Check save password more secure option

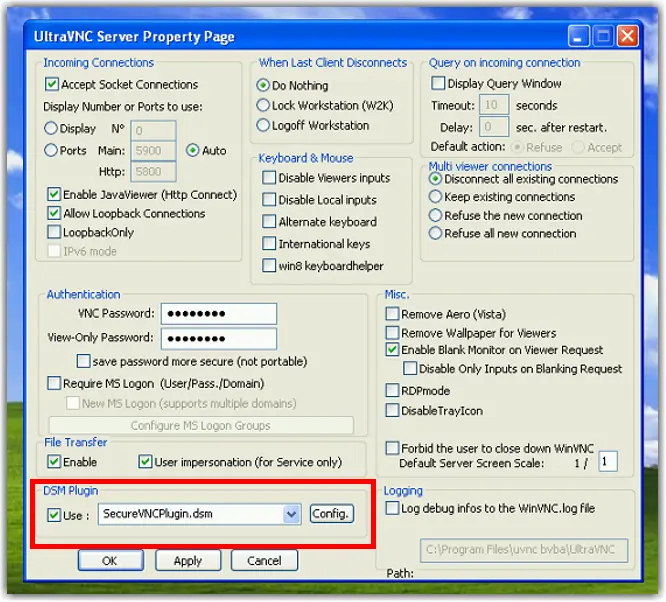(84, 361)
